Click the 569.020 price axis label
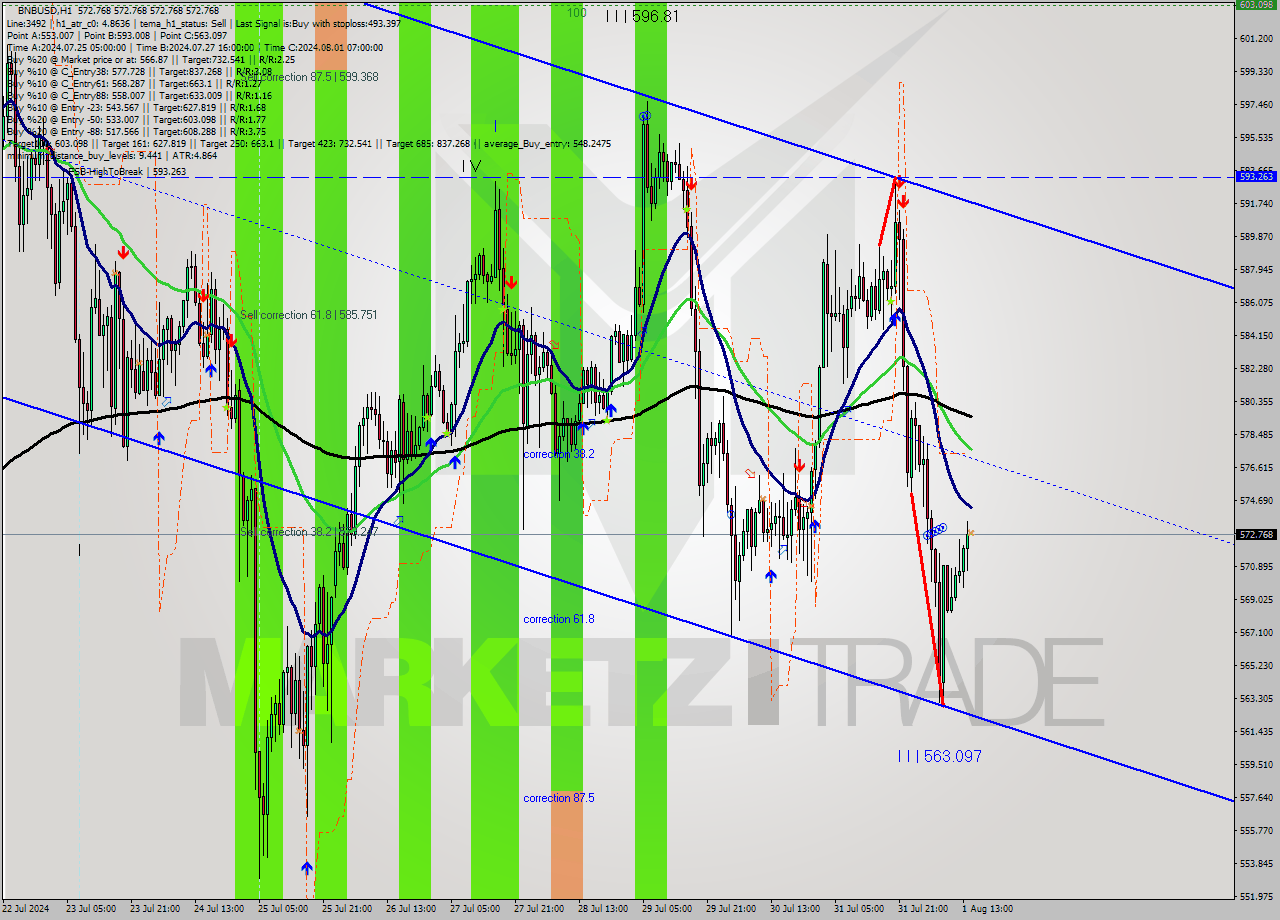 tap(1255, 599)
